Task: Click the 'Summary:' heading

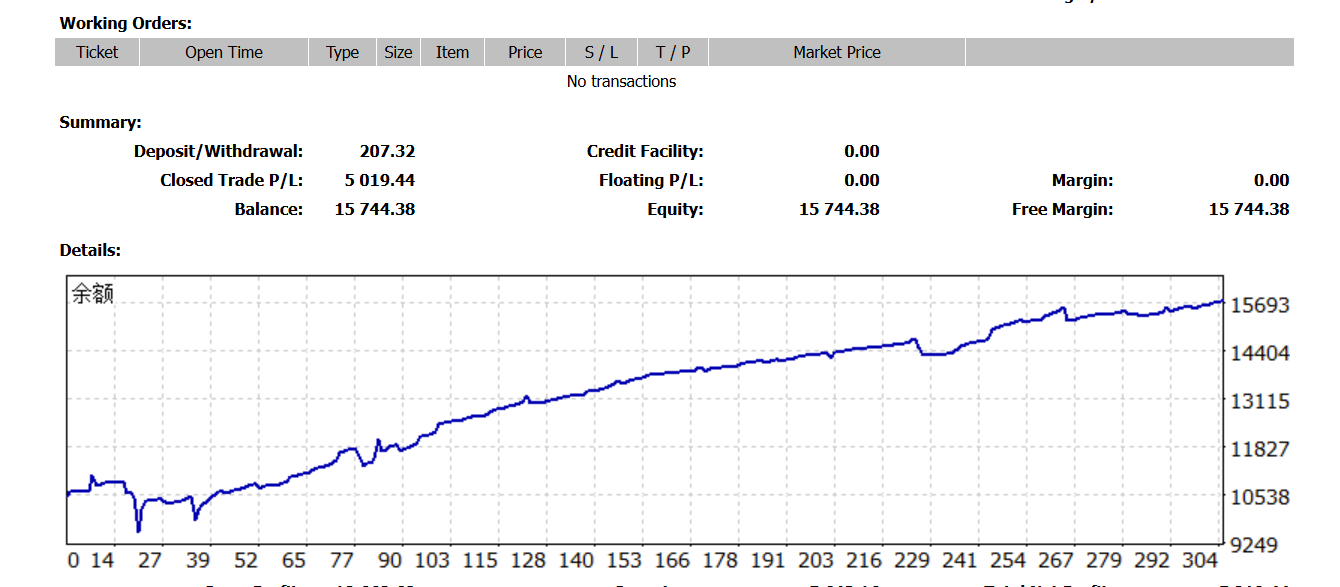Action: point(100,123)
